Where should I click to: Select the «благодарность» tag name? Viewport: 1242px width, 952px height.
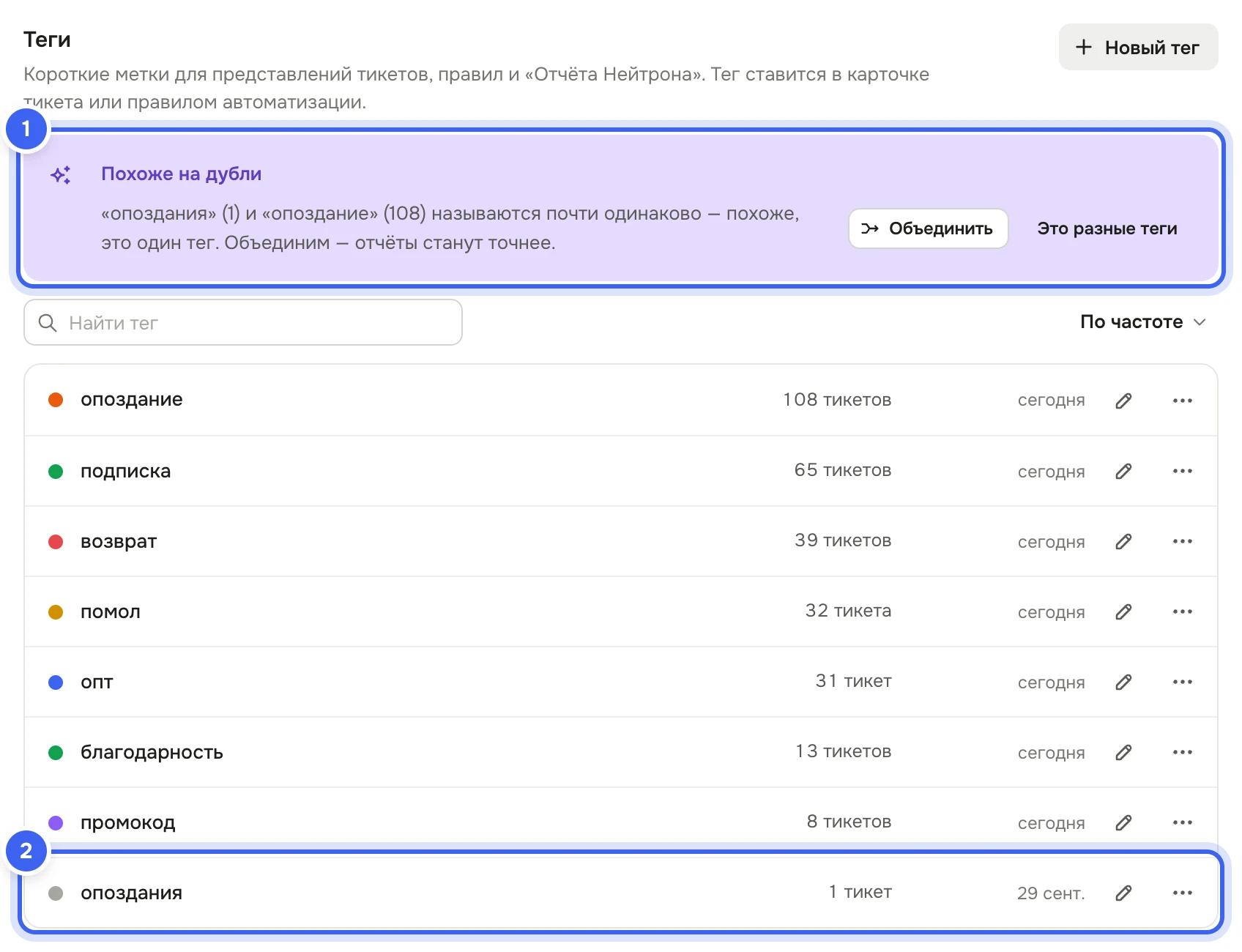tap(152, 753)
